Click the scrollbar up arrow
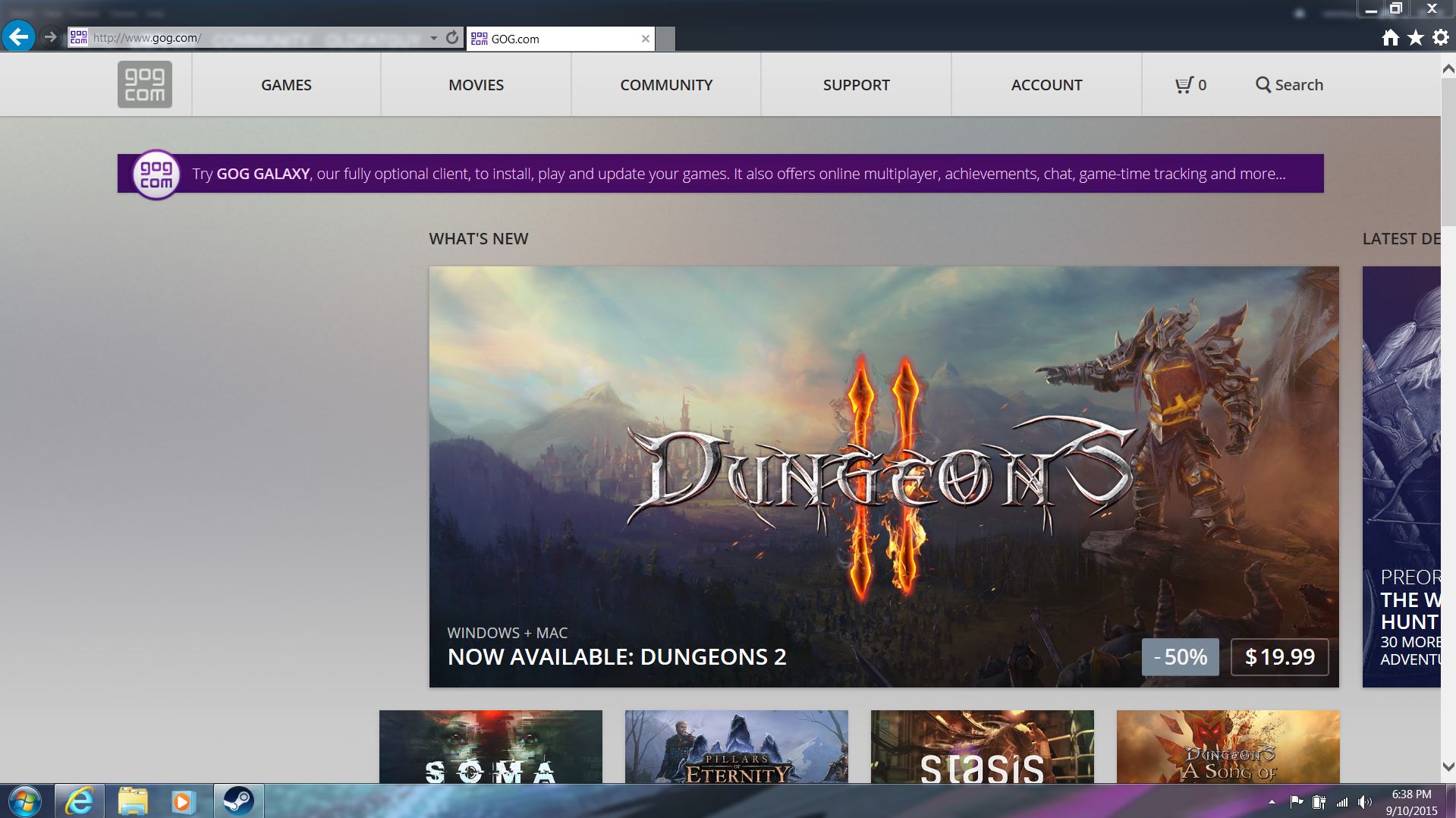 1448,69
